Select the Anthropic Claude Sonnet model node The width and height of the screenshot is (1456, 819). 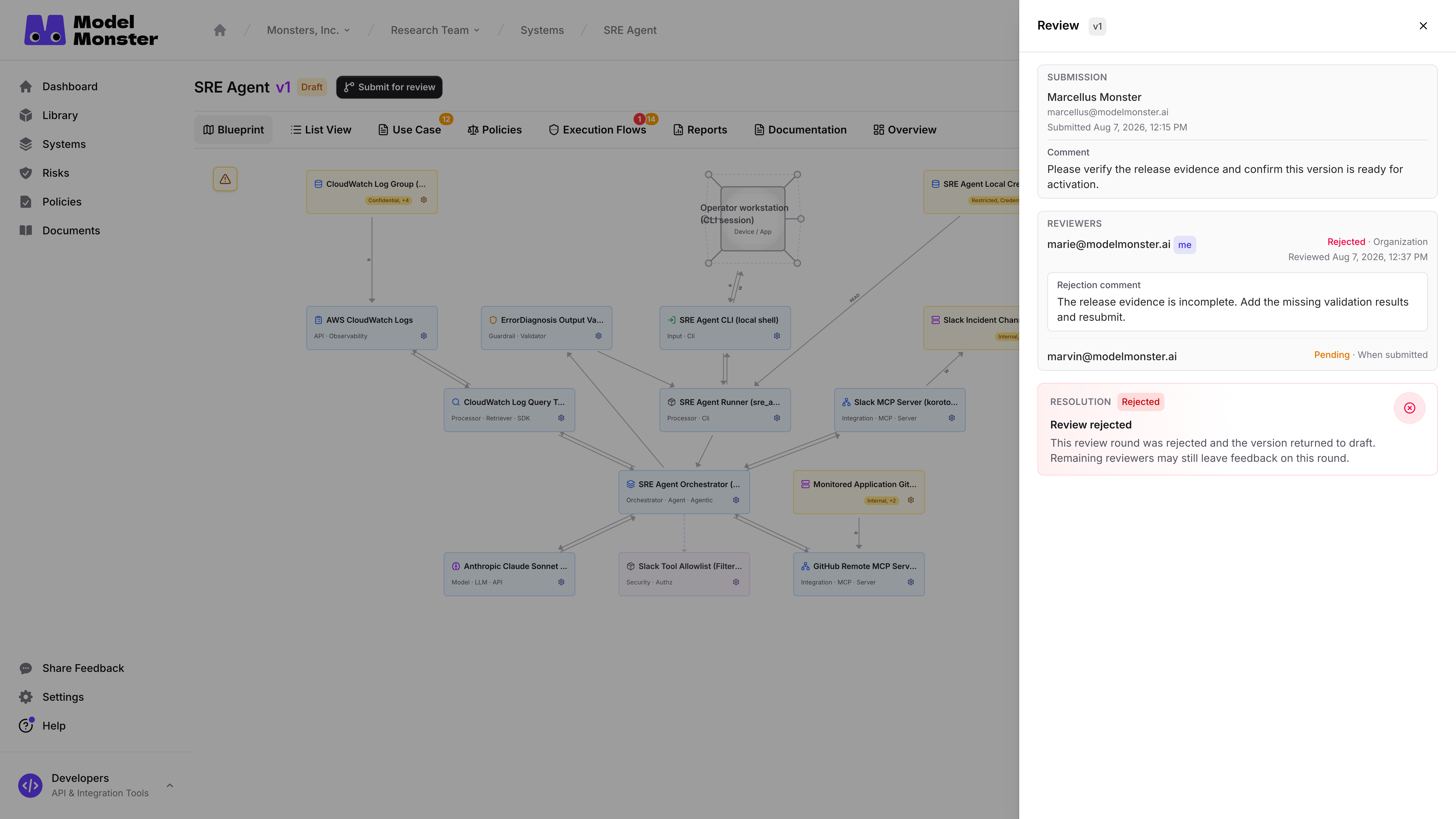[x=509, y=574]
